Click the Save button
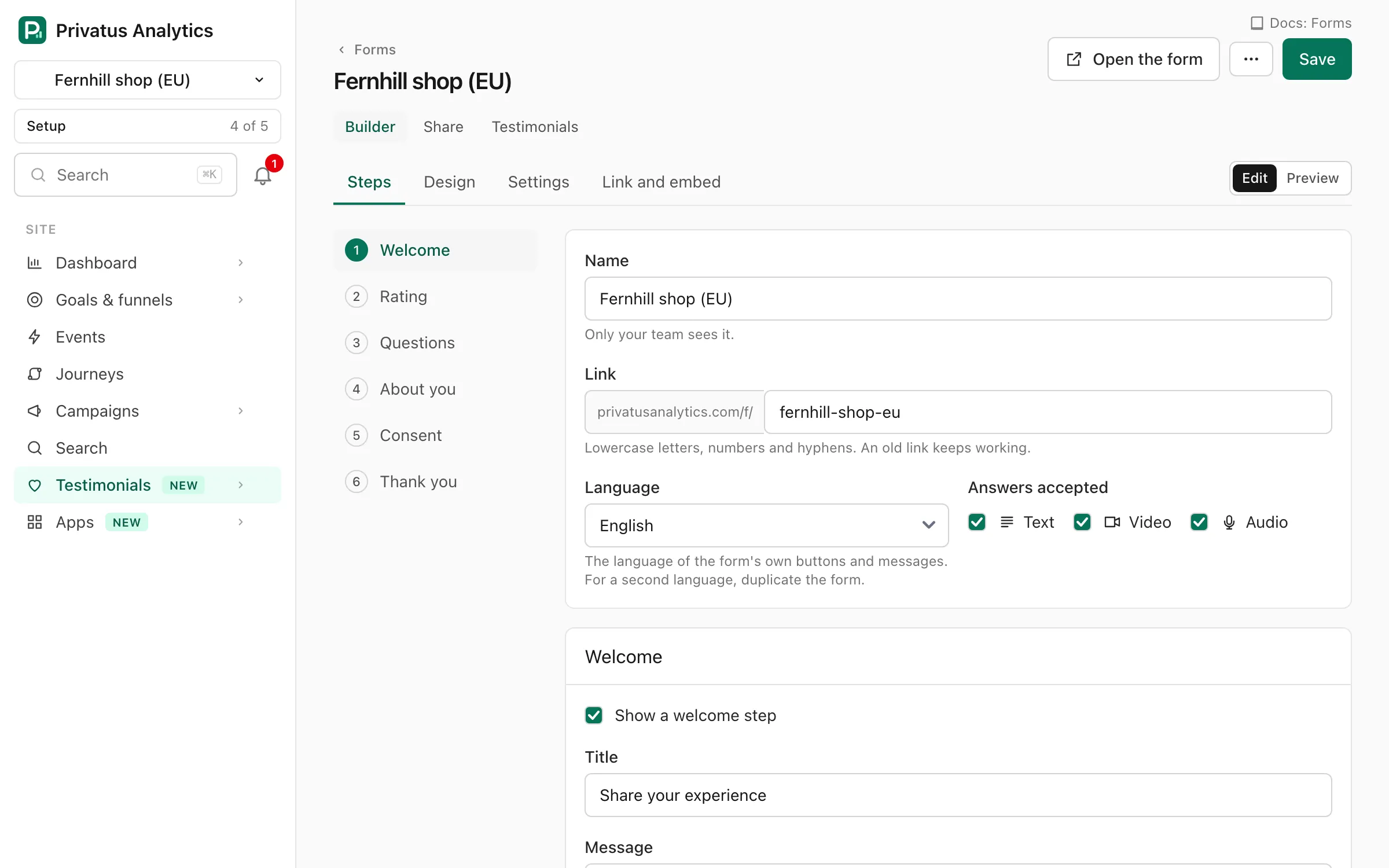Viewport: 1389px width, 868px height. pos(1317,59)
